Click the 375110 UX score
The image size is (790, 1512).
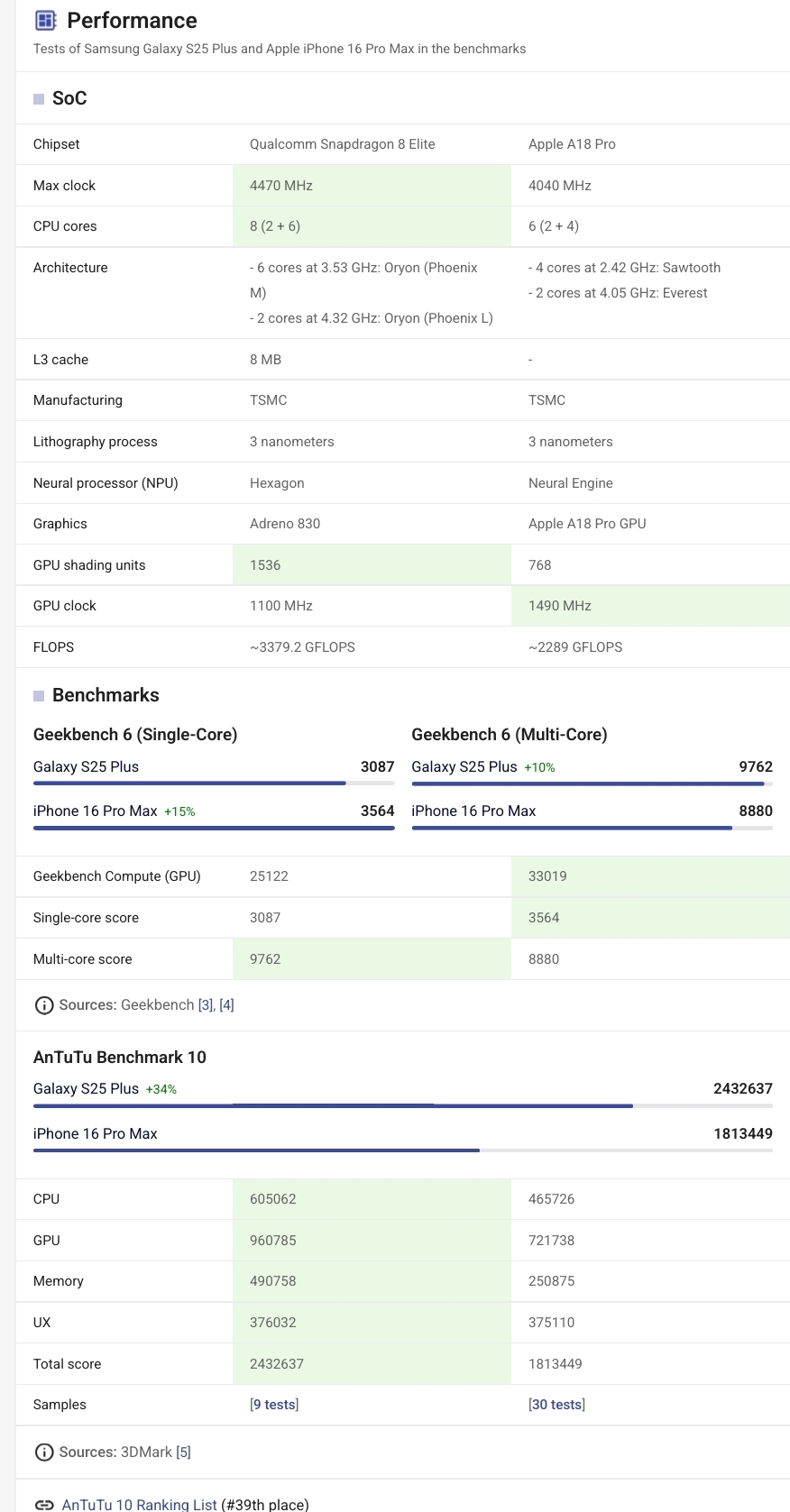click(551, 1323)
